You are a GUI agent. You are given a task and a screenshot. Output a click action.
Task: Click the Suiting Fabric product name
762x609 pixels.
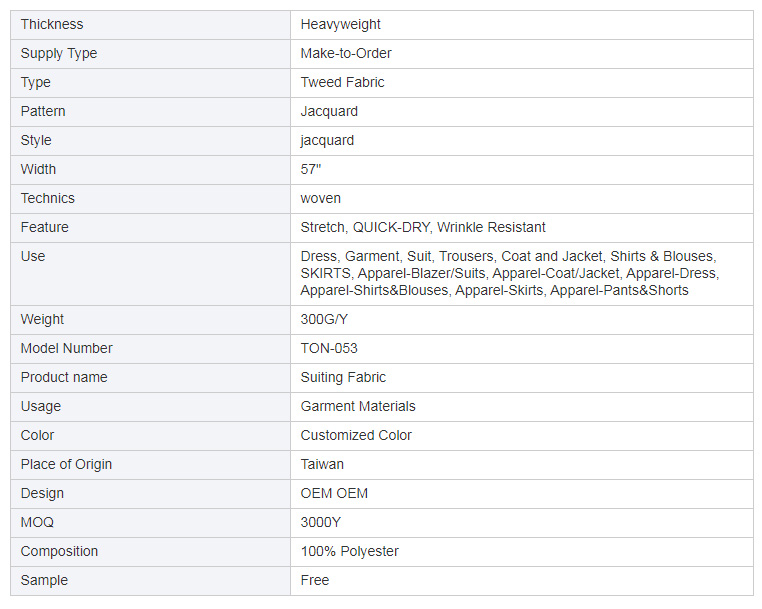point(343,378)
